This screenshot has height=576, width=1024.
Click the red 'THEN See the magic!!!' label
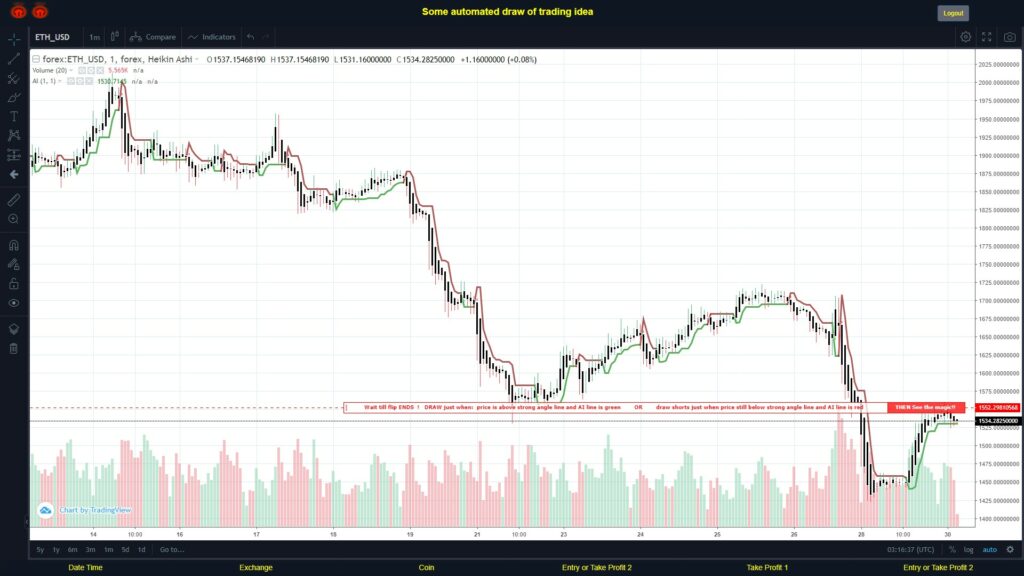(925, 407)
